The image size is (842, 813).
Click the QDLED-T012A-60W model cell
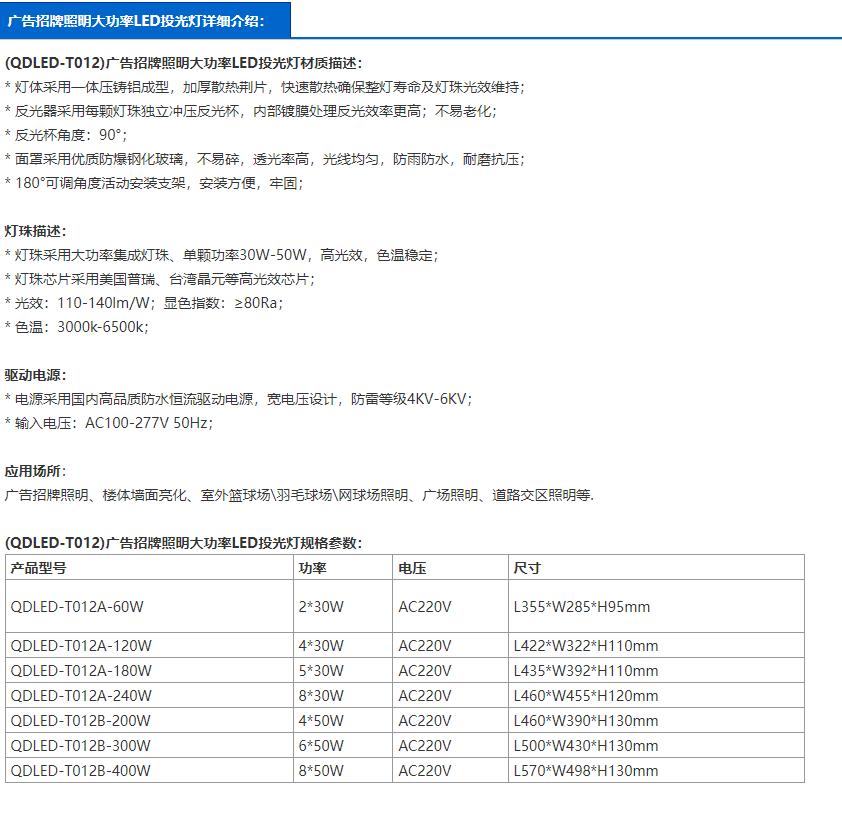coord(149,606)
